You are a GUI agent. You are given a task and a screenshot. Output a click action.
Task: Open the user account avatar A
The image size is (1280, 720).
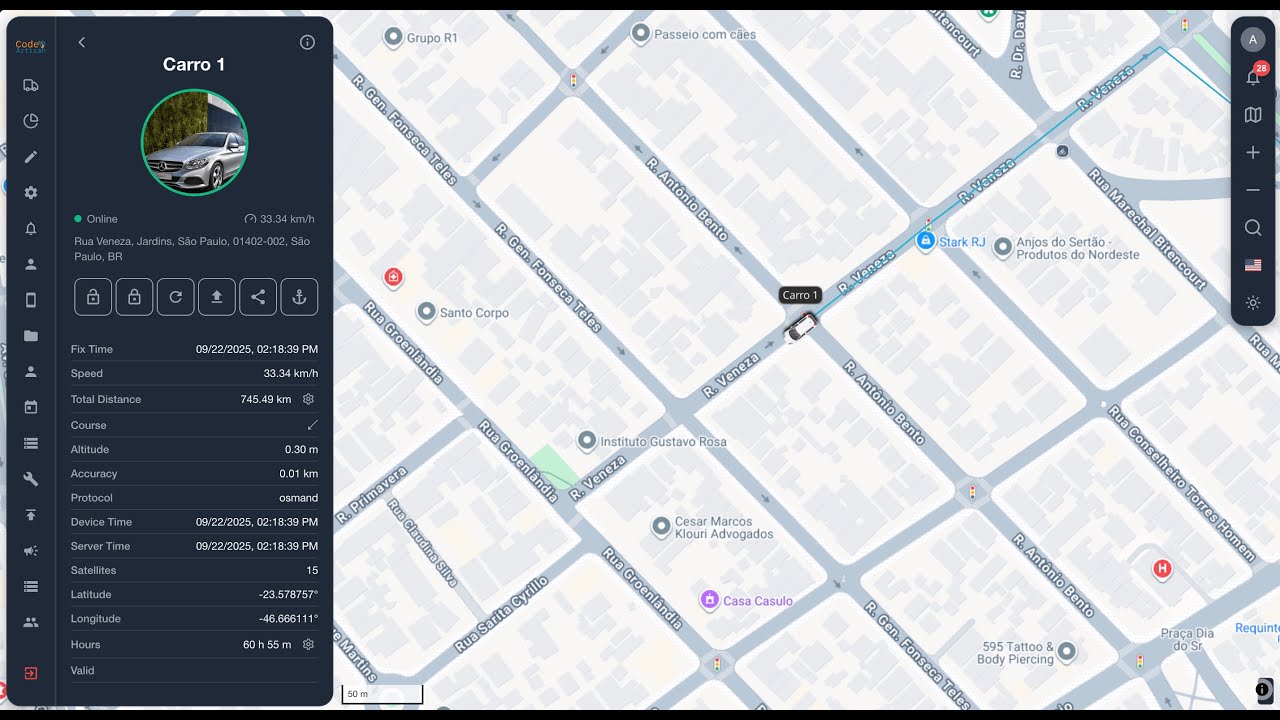1253,39
